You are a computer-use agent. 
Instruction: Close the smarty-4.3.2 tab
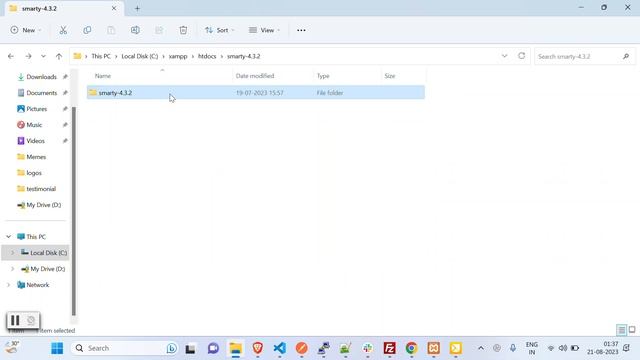click(114, 8)
